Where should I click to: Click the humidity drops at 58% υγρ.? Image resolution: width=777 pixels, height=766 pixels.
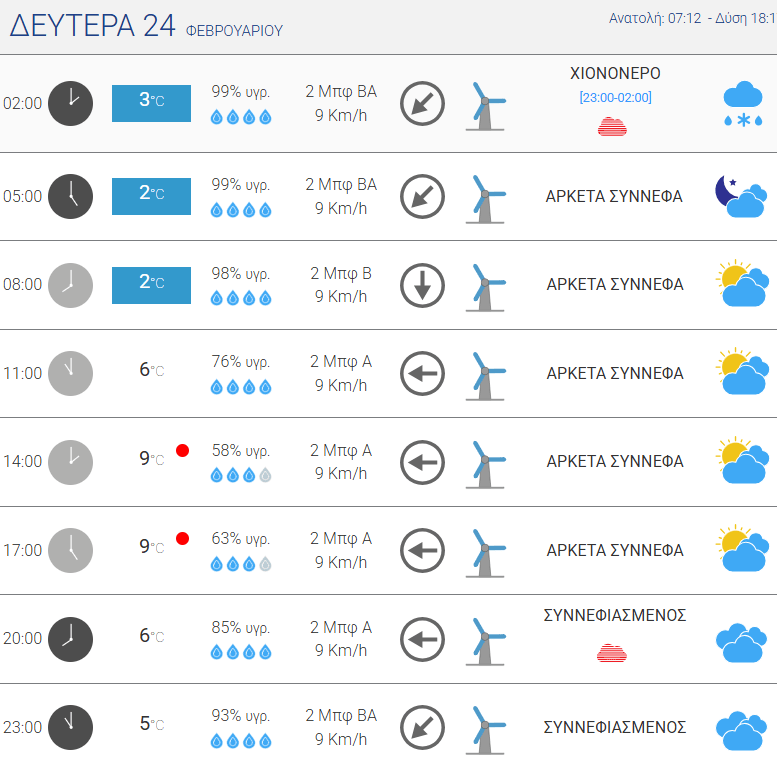241,476
